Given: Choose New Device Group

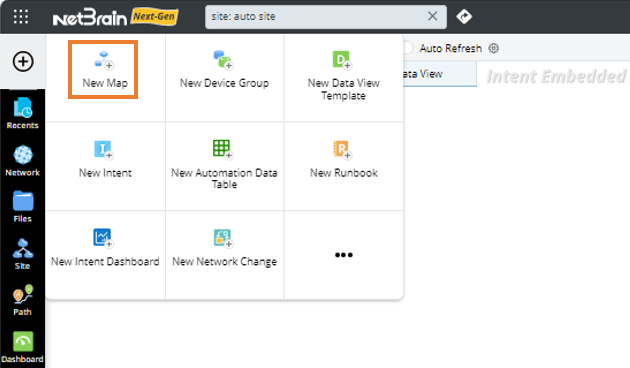Looking at the screenshot, I should click(224, 70).
